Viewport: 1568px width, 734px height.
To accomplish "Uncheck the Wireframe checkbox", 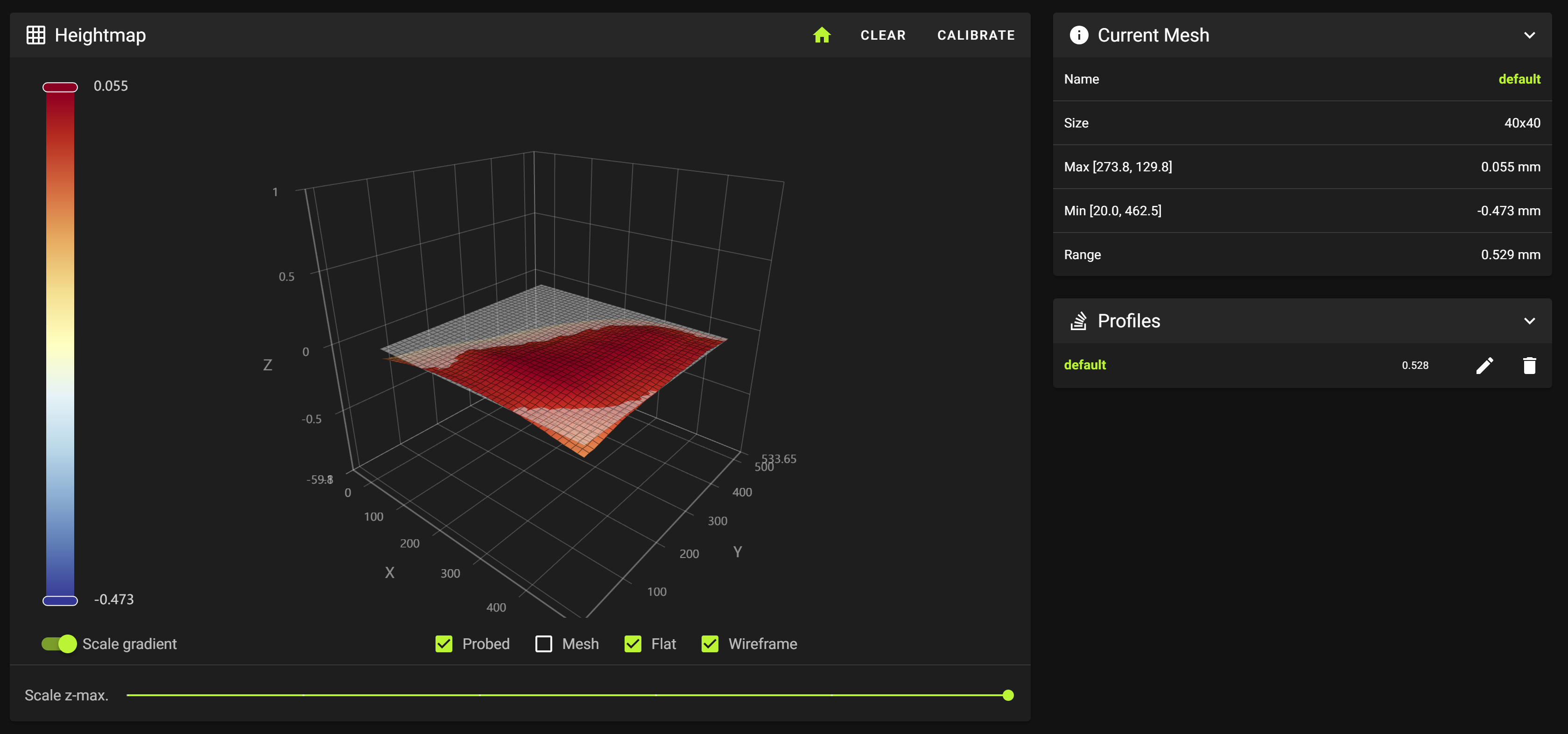I will pyautogui.click(x=710, y=644).
